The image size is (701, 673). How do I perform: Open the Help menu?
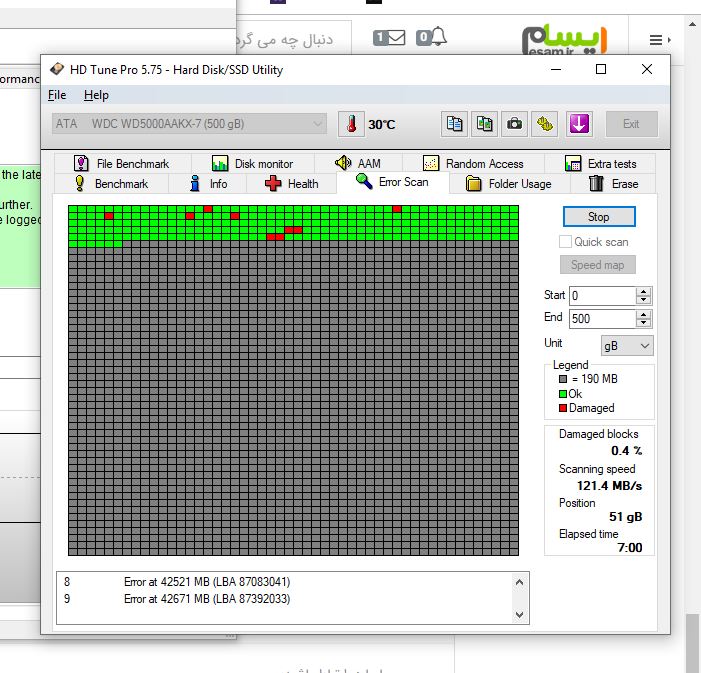tap(96, 95)
